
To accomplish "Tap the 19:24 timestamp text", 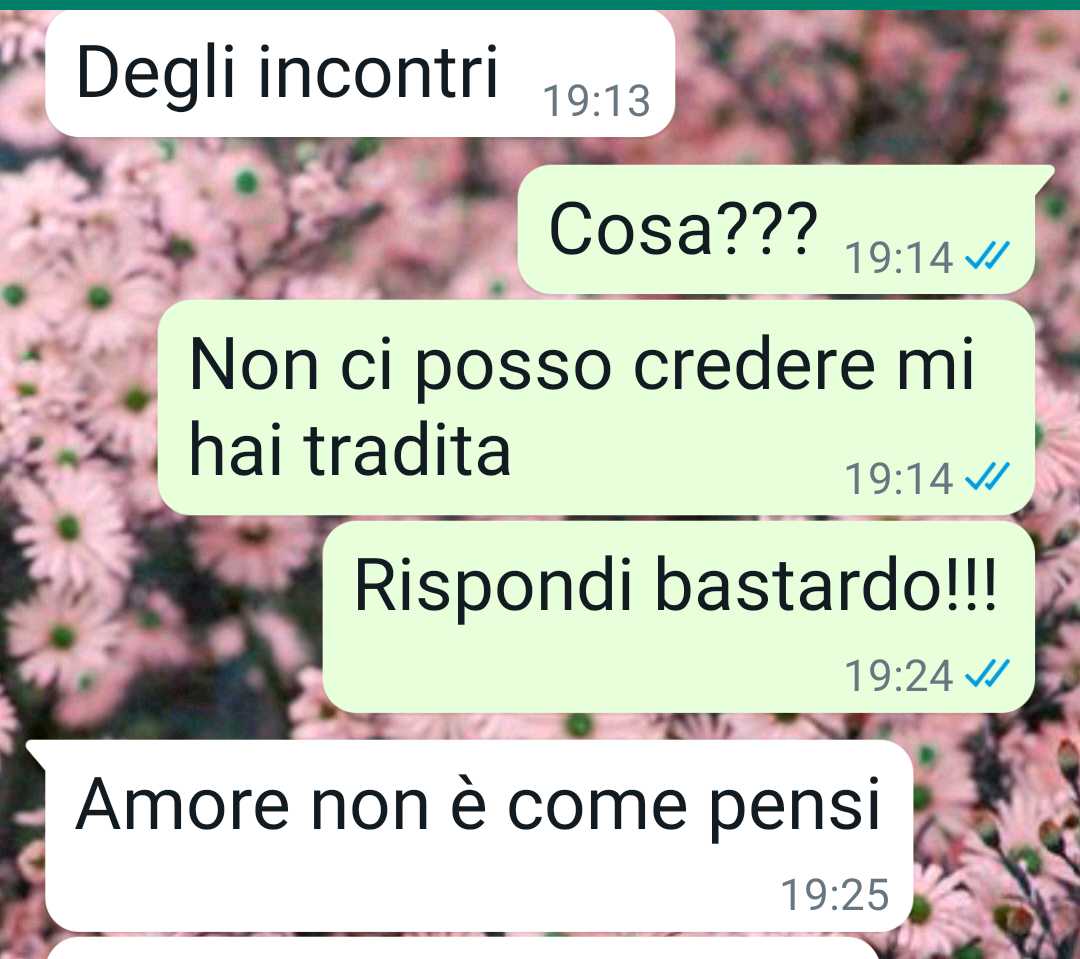I will pos(899,675).
